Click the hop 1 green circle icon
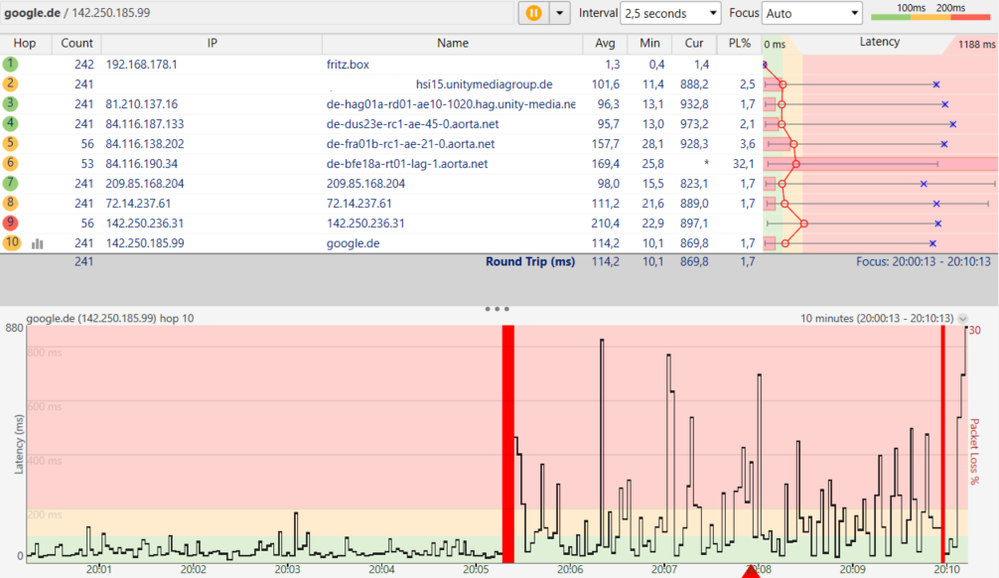 [x=10, y=64]
